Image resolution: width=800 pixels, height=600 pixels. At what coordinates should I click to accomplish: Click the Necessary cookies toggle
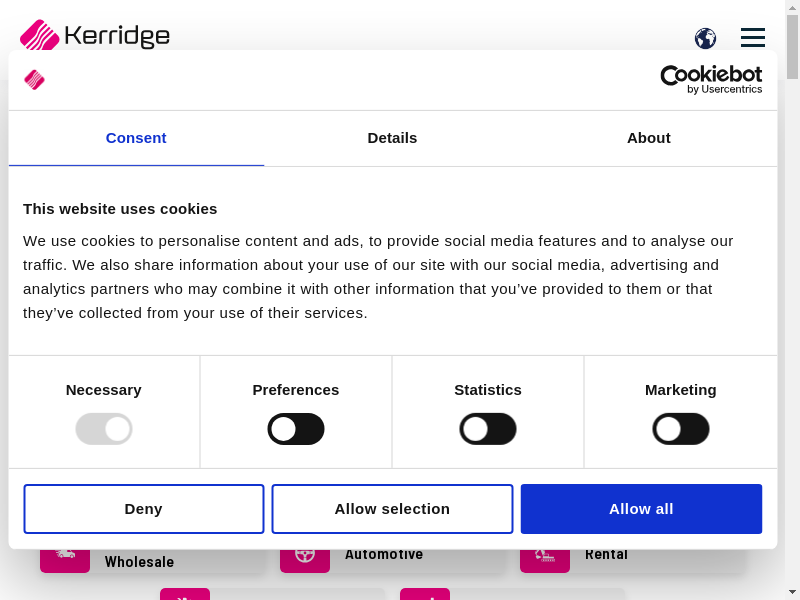tap(104, 429)
